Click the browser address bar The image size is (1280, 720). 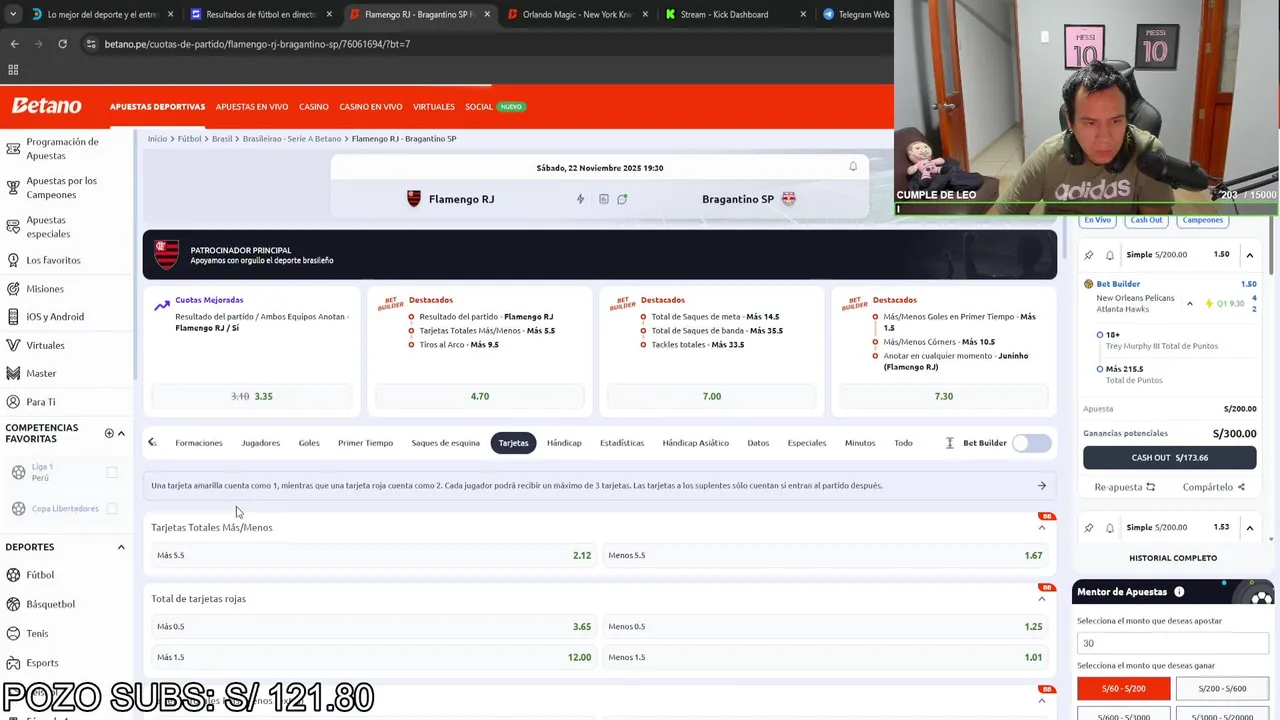coord(480,44)
